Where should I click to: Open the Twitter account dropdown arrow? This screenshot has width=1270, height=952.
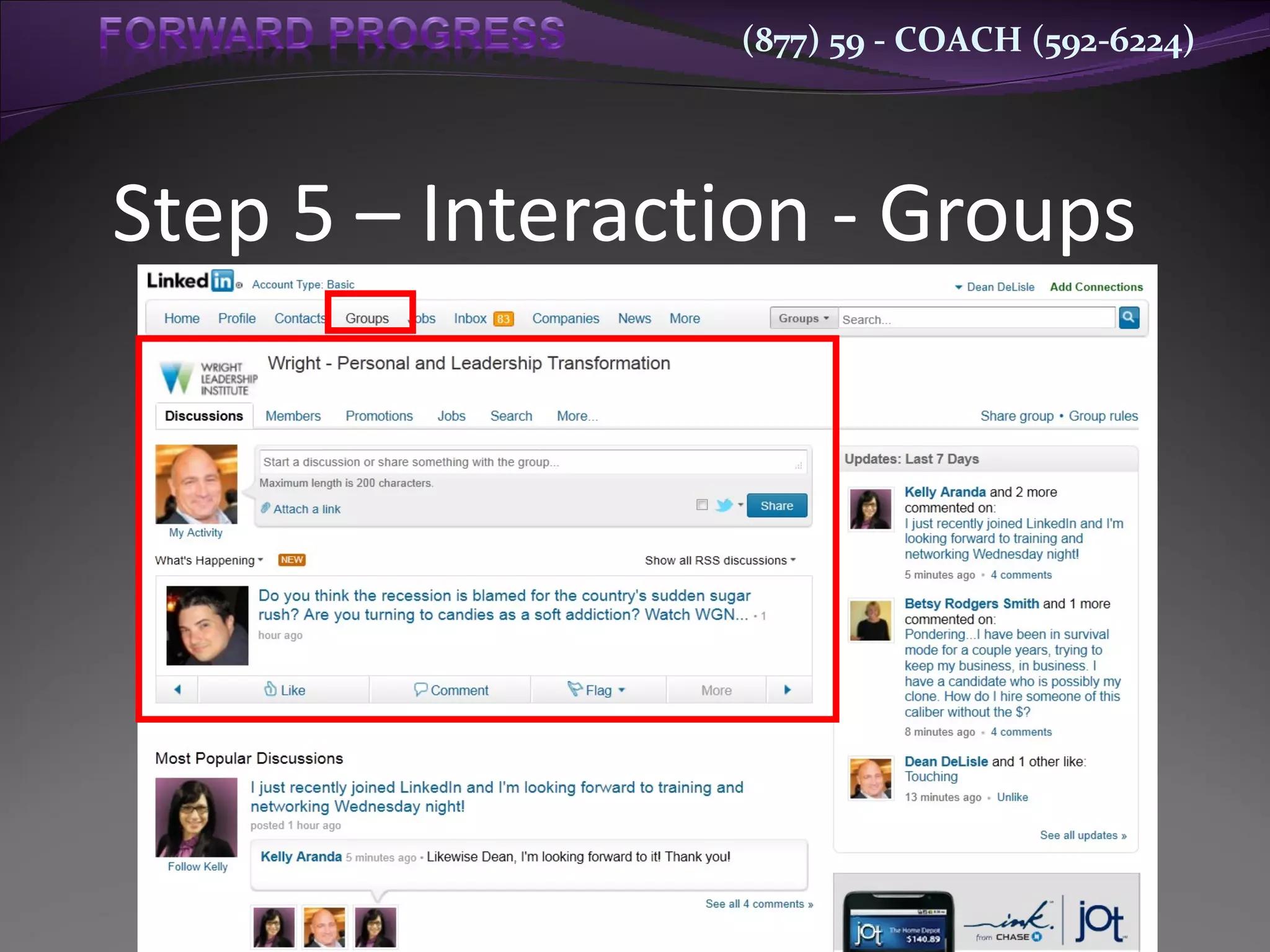tap(740, 505)
